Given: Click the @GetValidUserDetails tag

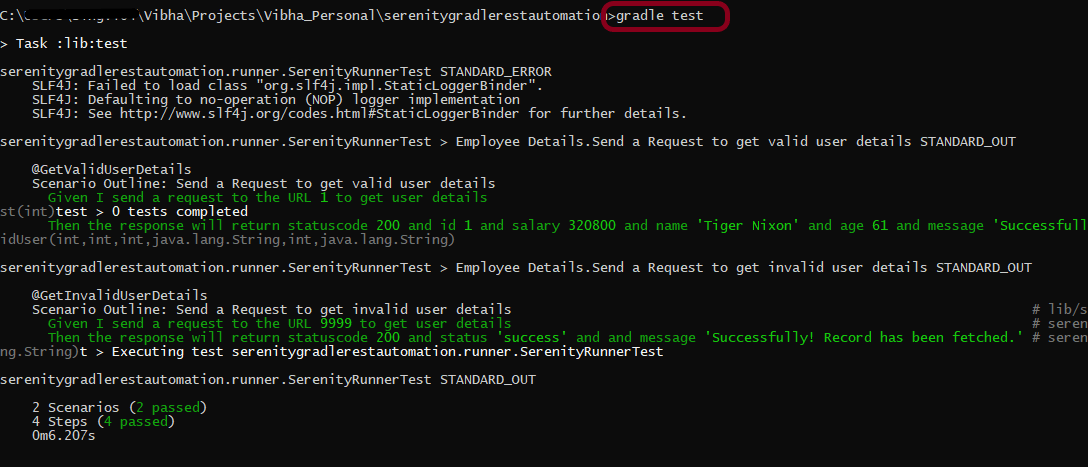Looking at the screenshot, I should point(111,169).
